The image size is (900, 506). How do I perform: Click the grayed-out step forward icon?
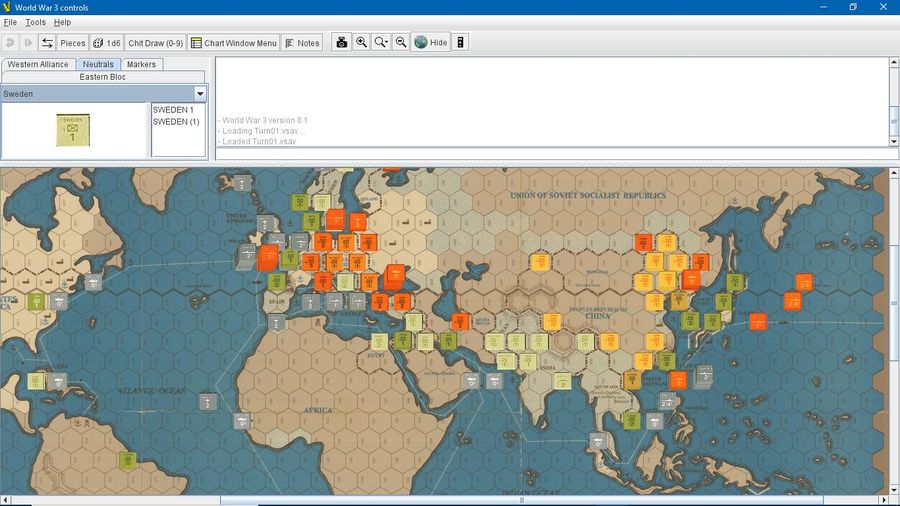pyautogui.click(x=28, y=43)
